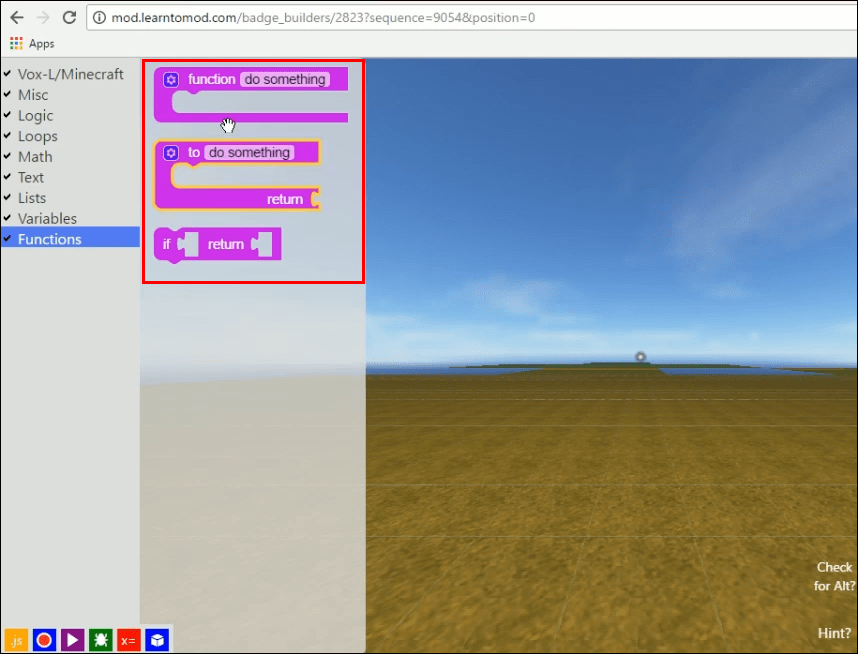This screenshot has width=858, height=654.
Task: Click return label on to do something block
Action: point(285,199)
